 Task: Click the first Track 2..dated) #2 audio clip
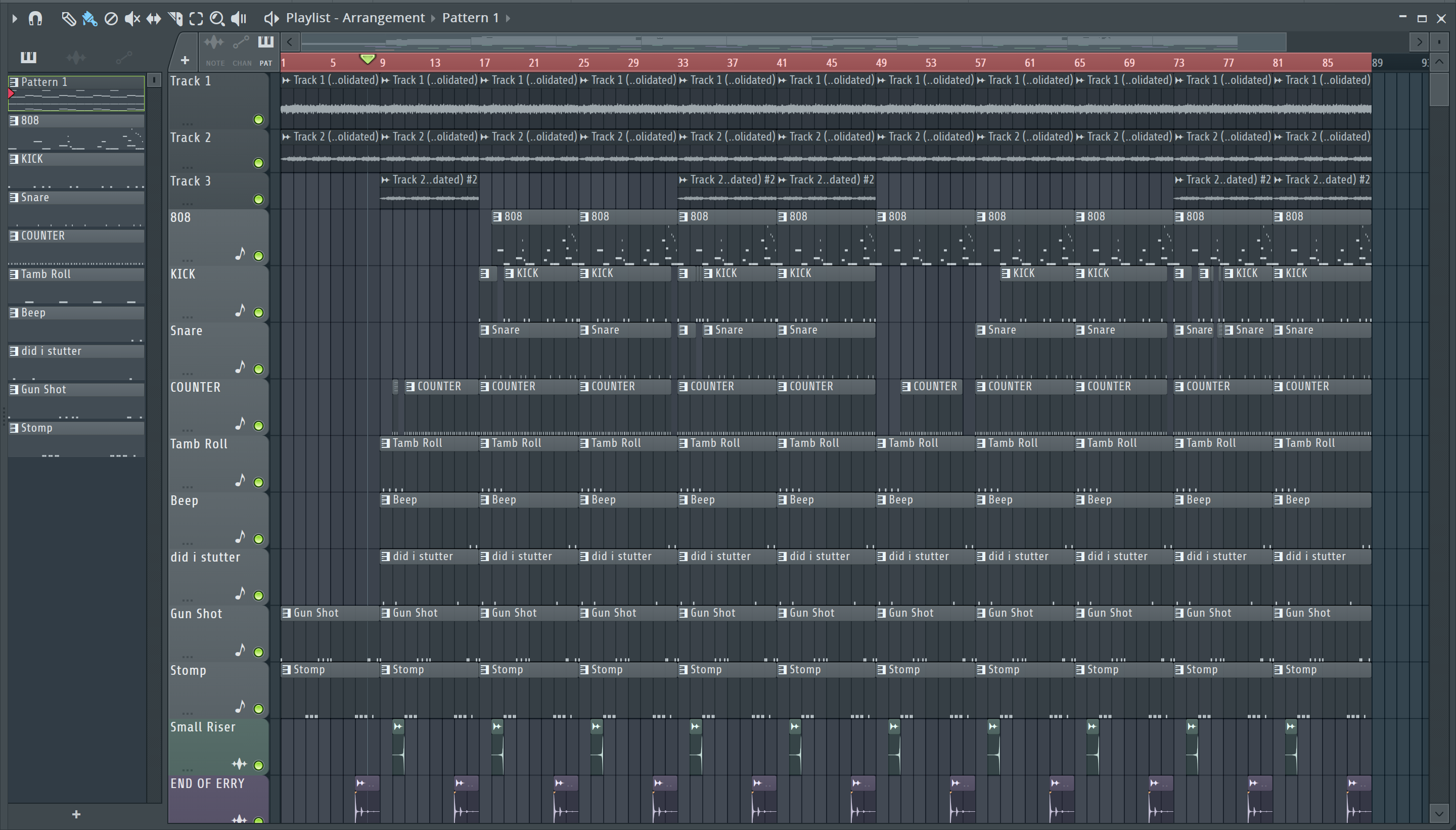pos(429,191)
